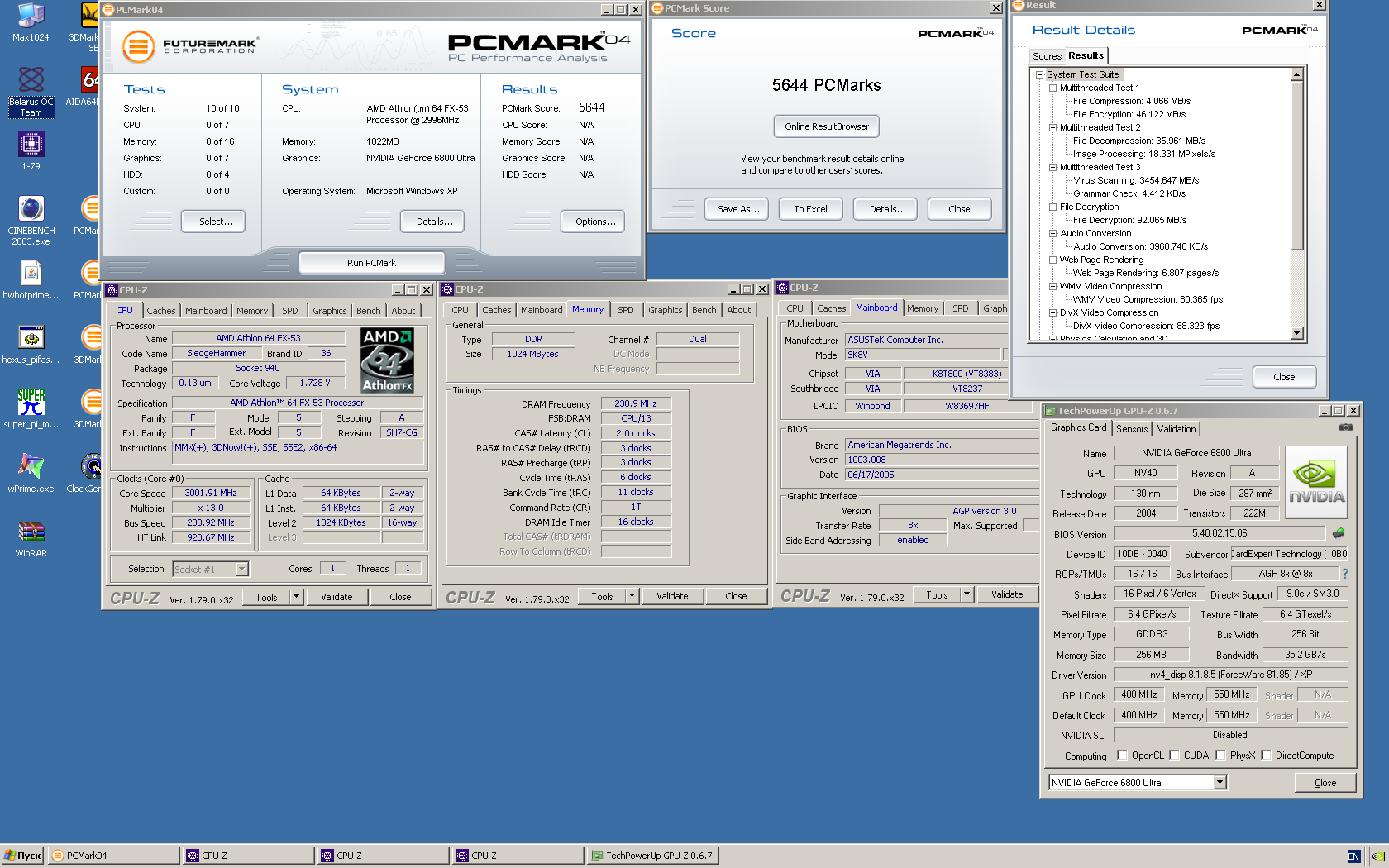This screenshot has height=868, width=1389.
Task: Open Belarus OC Team desktop shortcut
Action: click(x=31, y=92)
